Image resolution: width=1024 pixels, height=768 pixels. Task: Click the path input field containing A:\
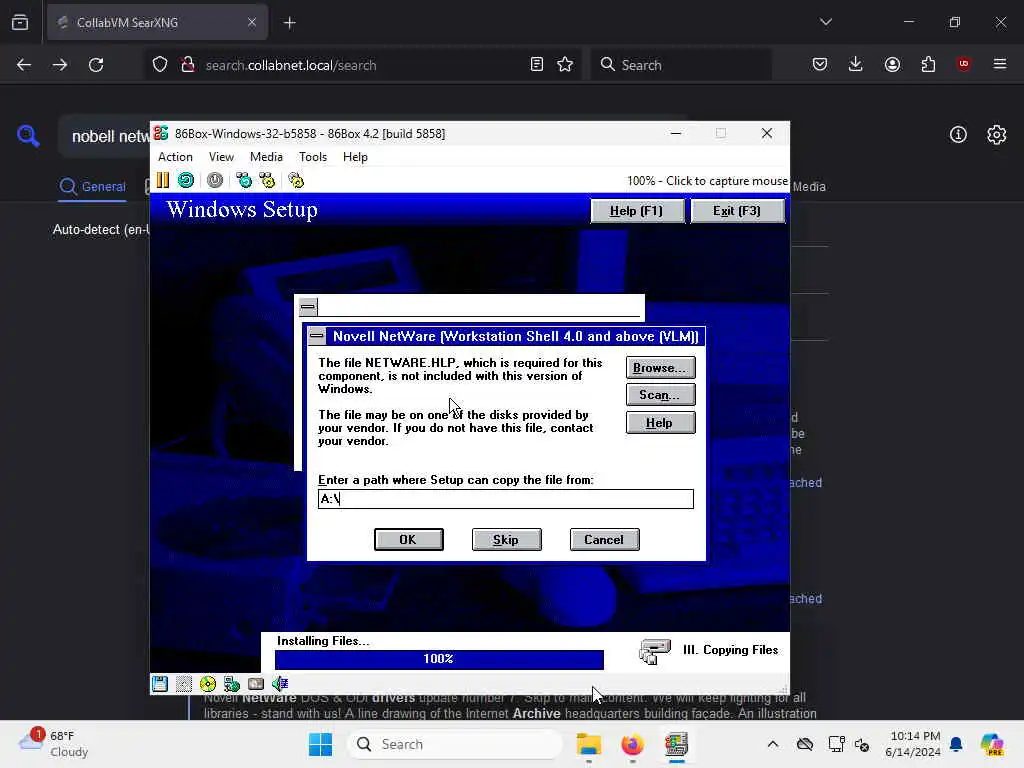coord(505,499)
